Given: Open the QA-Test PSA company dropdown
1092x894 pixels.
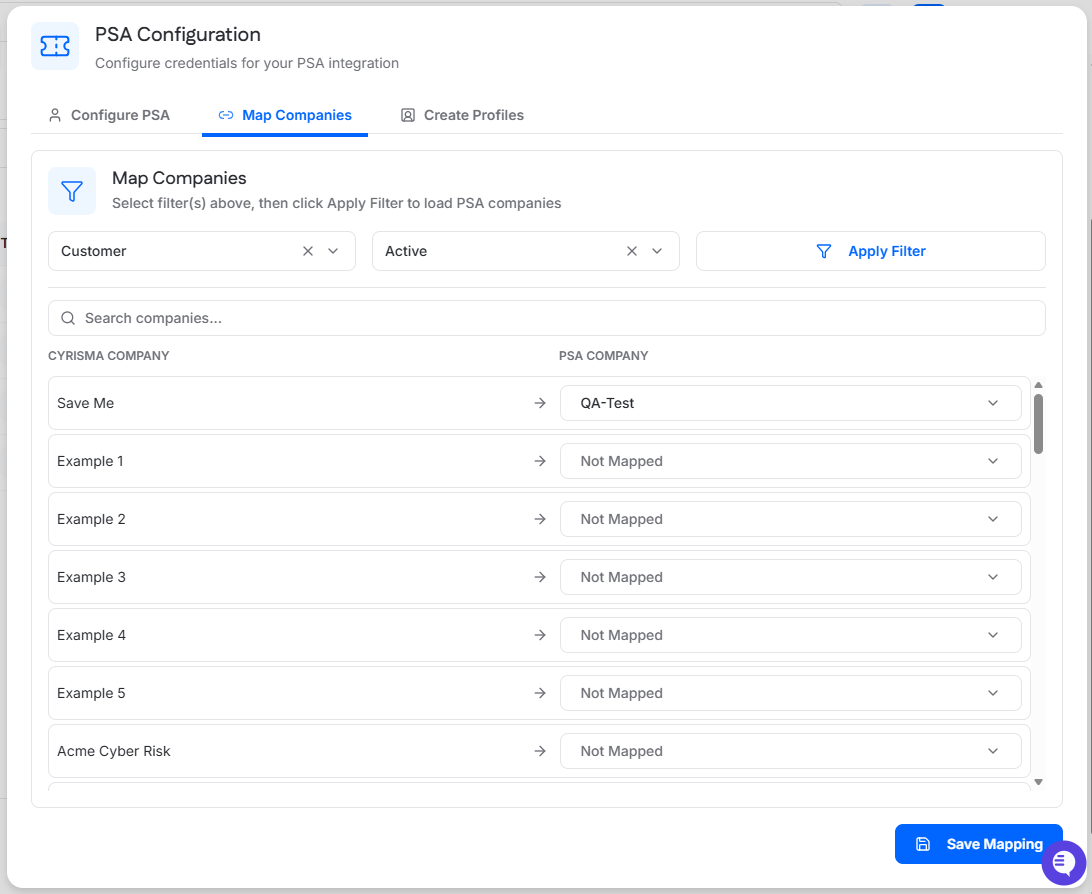Looking at the screenshot, I should coord(790,403).
